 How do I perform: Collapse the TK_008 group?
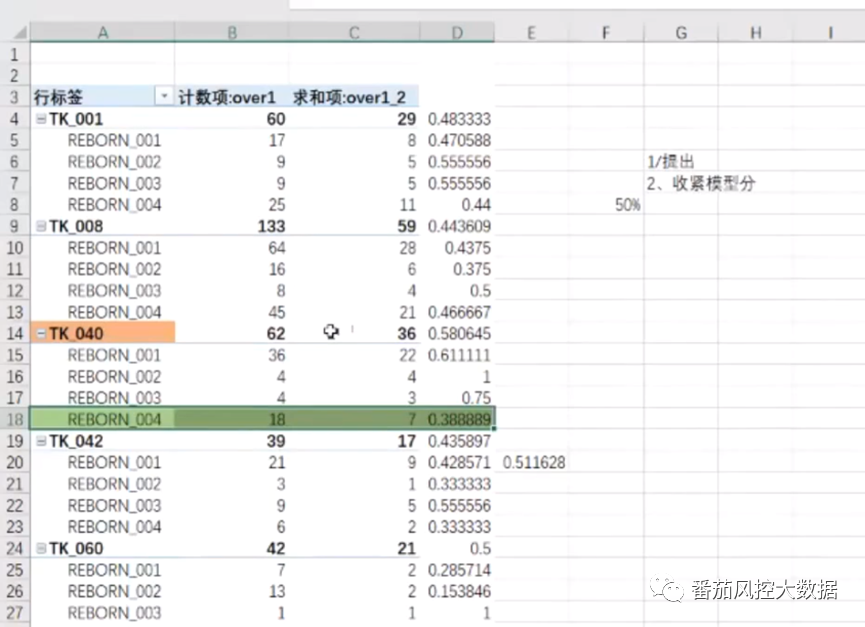[x=41, y=227]
